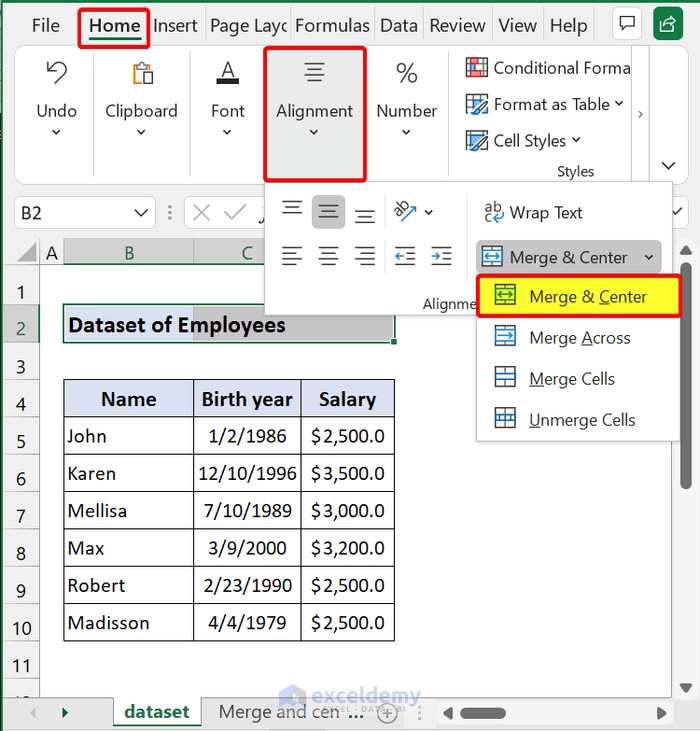The width and height of the screenshot is (700, 731).
Task: Open the Merge and cen sheet tab
Action: click(280, 712)
